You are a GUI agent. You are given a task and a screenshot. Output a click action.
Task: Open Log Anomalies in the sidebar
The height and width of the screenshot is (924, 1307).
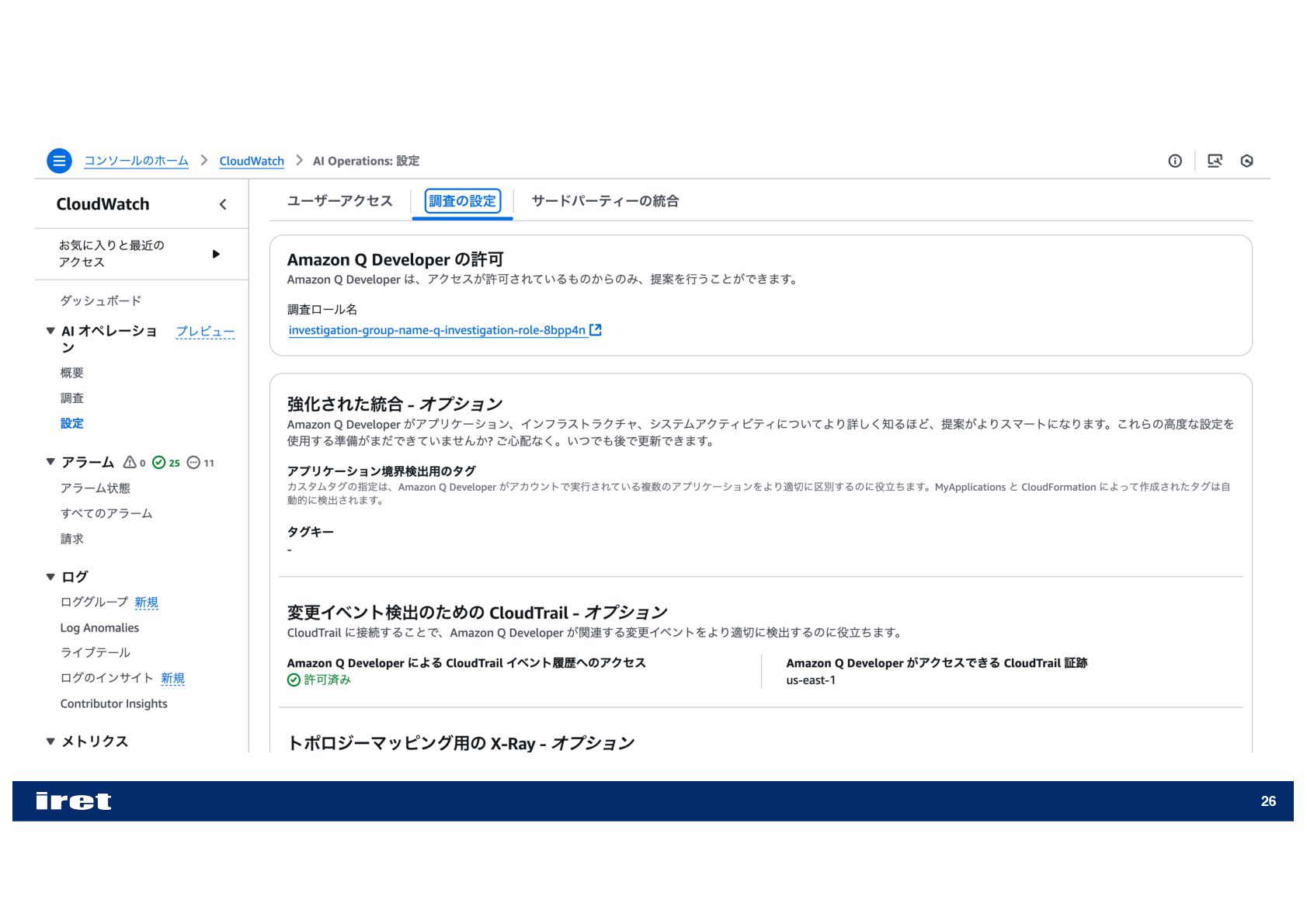(99, 627)
